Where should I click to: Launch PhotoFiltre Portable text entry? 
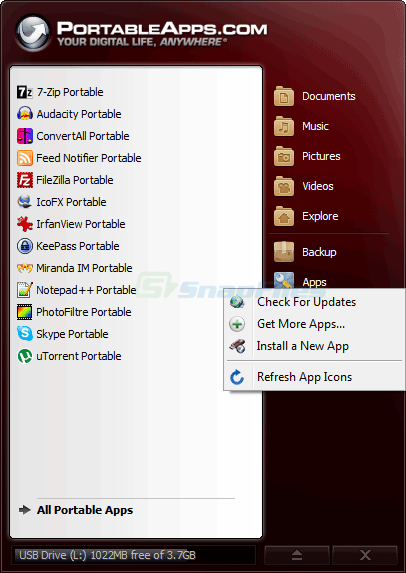pos(84,312)
